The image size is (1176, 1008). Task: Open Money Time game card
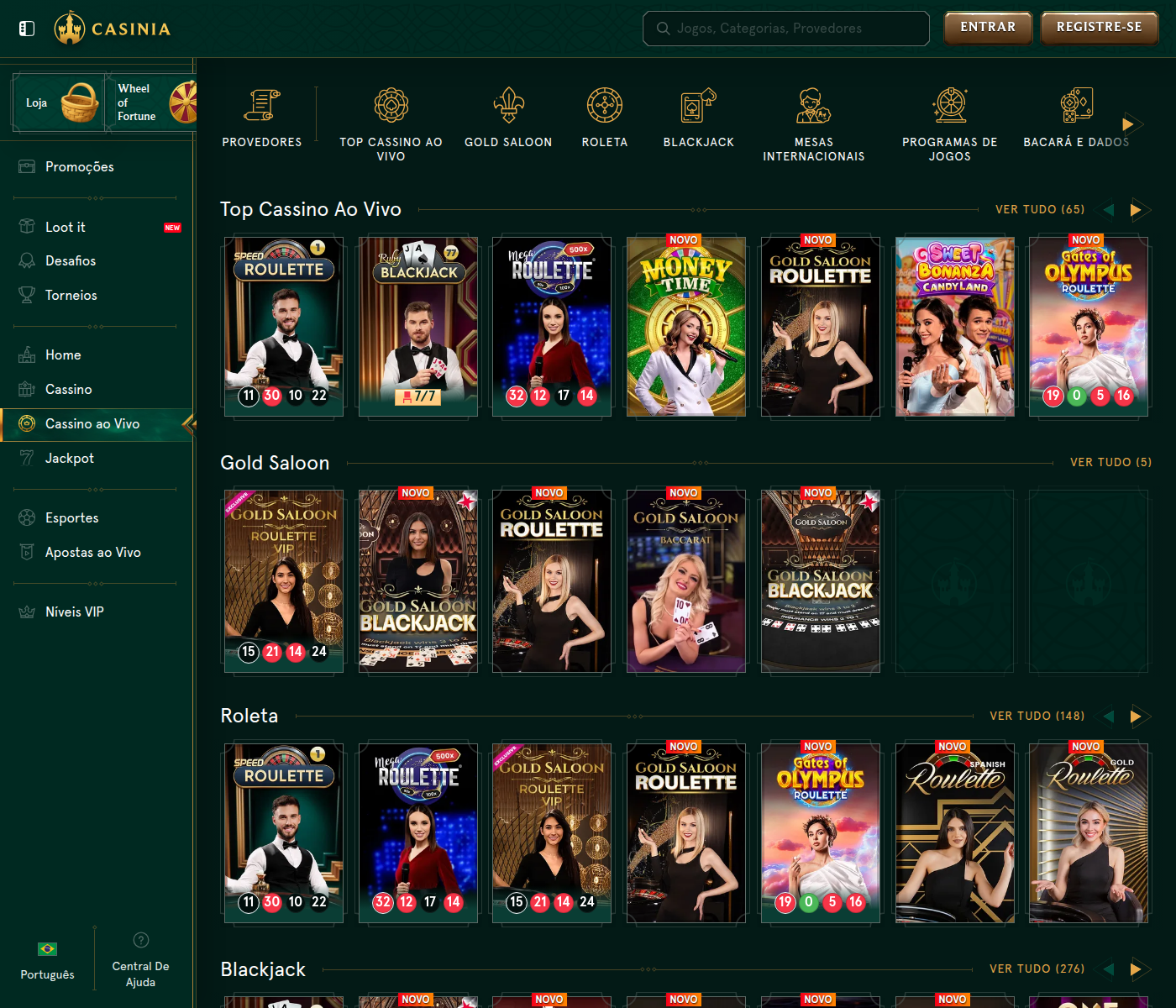coord(686,327)
